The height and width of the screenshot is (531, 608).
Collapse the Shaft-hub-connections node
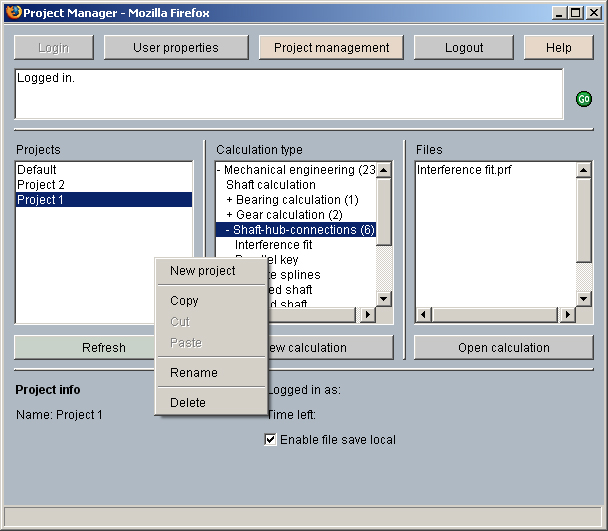point(227,230)
